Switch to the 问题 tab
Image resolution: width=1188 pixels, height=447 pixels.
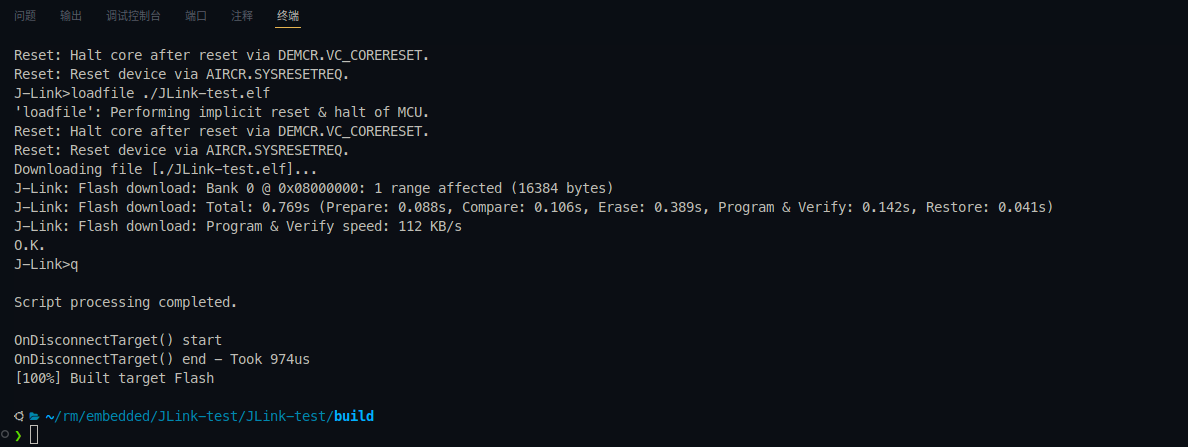25,16
